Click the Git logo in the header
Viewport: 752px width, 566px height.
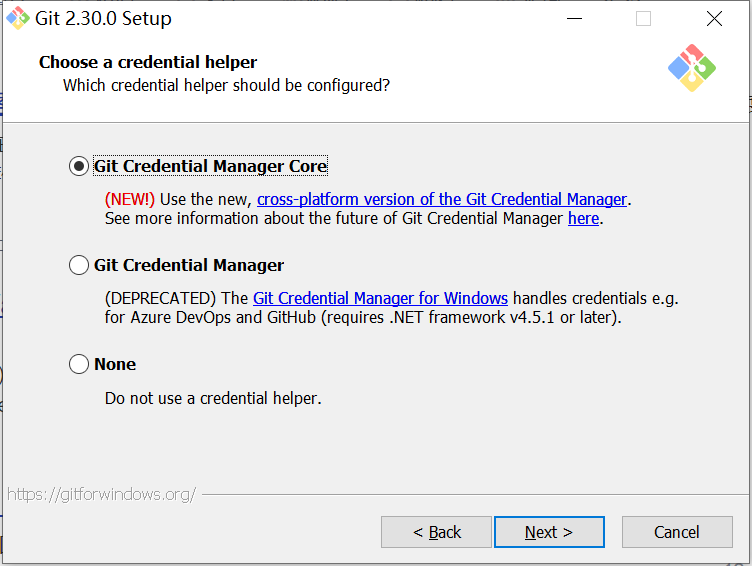click(x=692, y=68)
